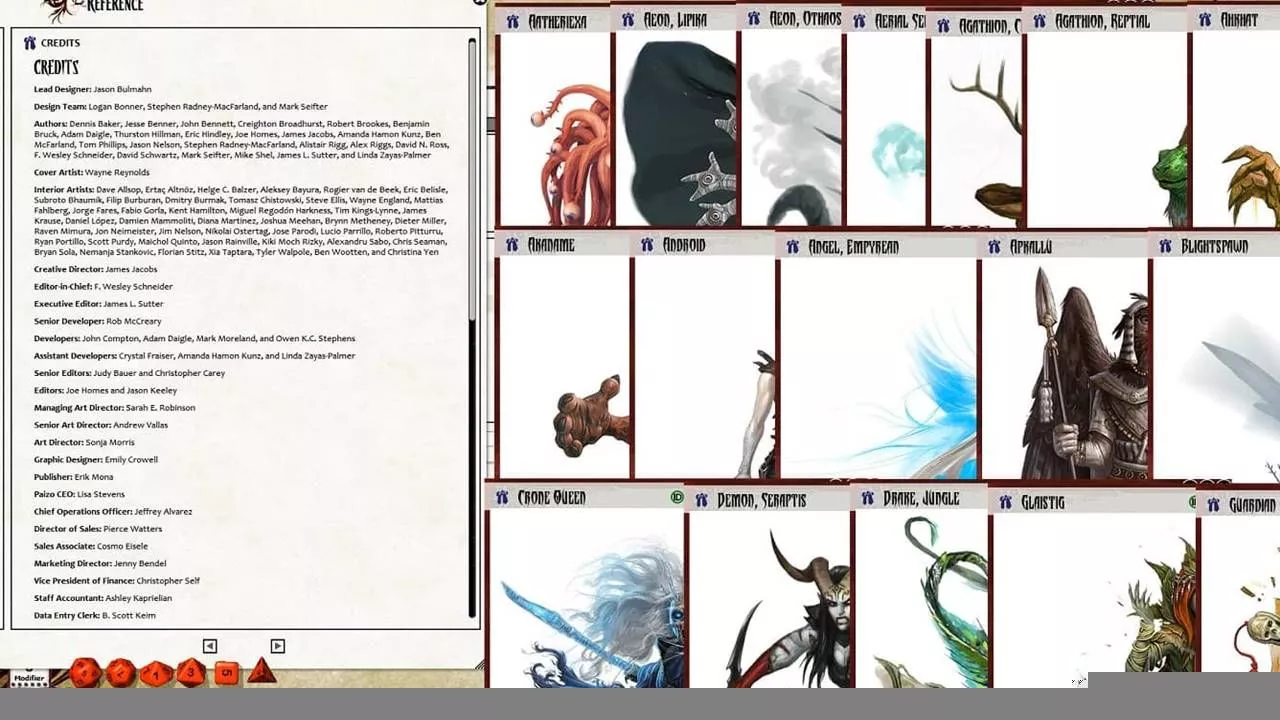Click the large Credits heading

(x=56, y=67)
